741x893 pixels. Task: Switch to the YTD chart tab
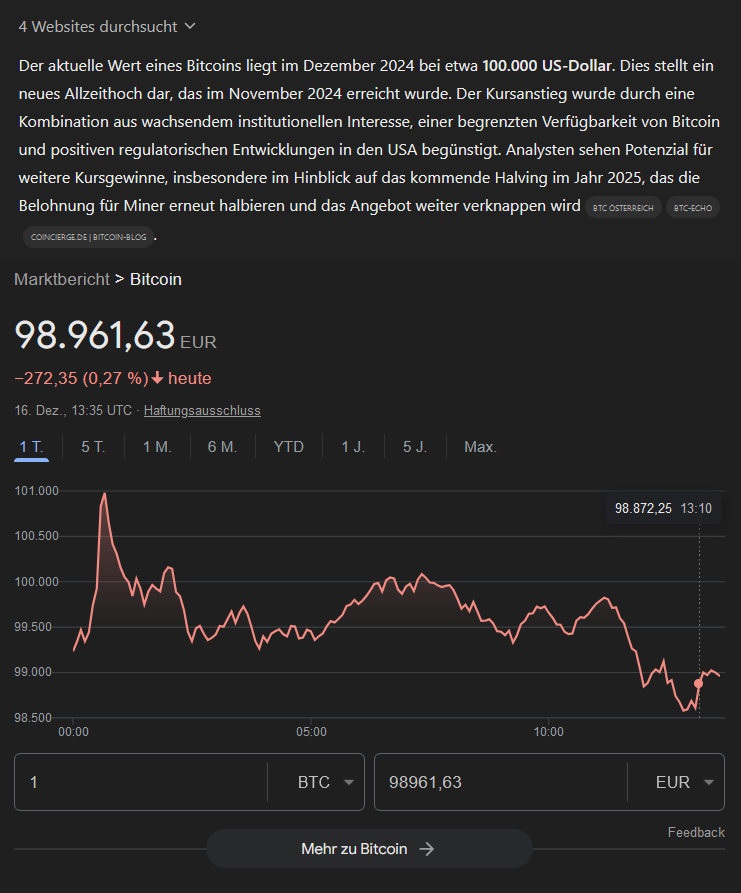click(x=288, y=446)
